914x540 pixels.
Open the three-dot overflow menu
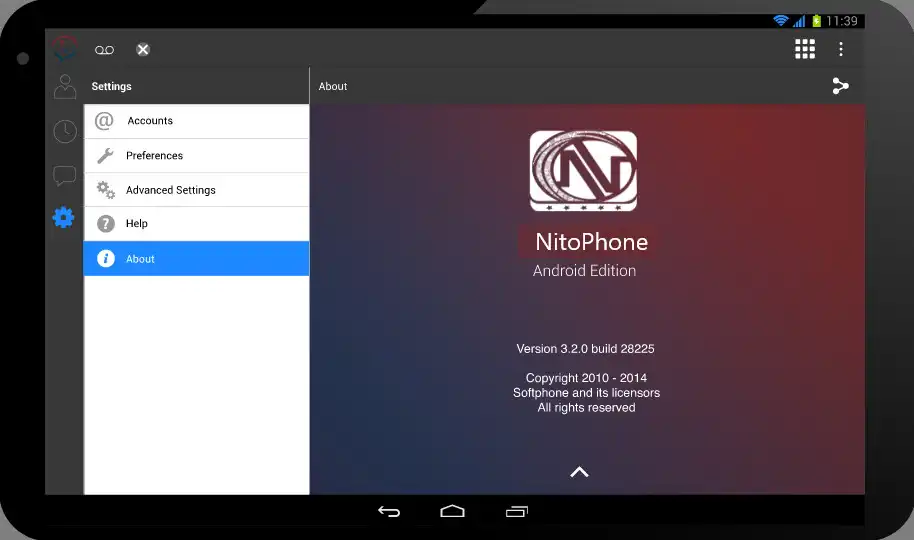click(x=841, y=49)
